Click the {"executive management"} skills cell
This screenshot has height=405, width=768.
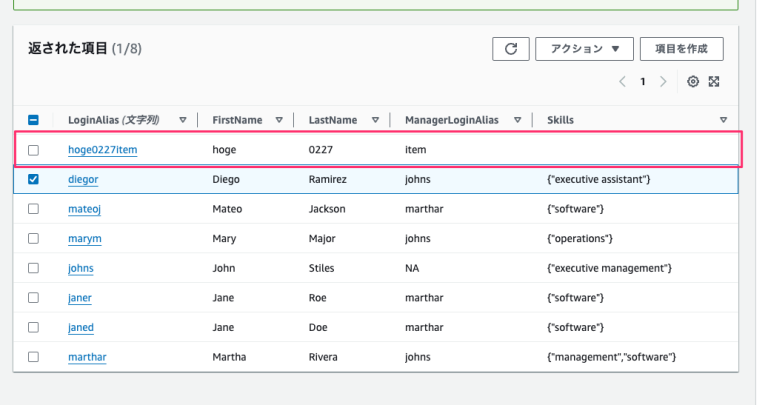(609, 268)
